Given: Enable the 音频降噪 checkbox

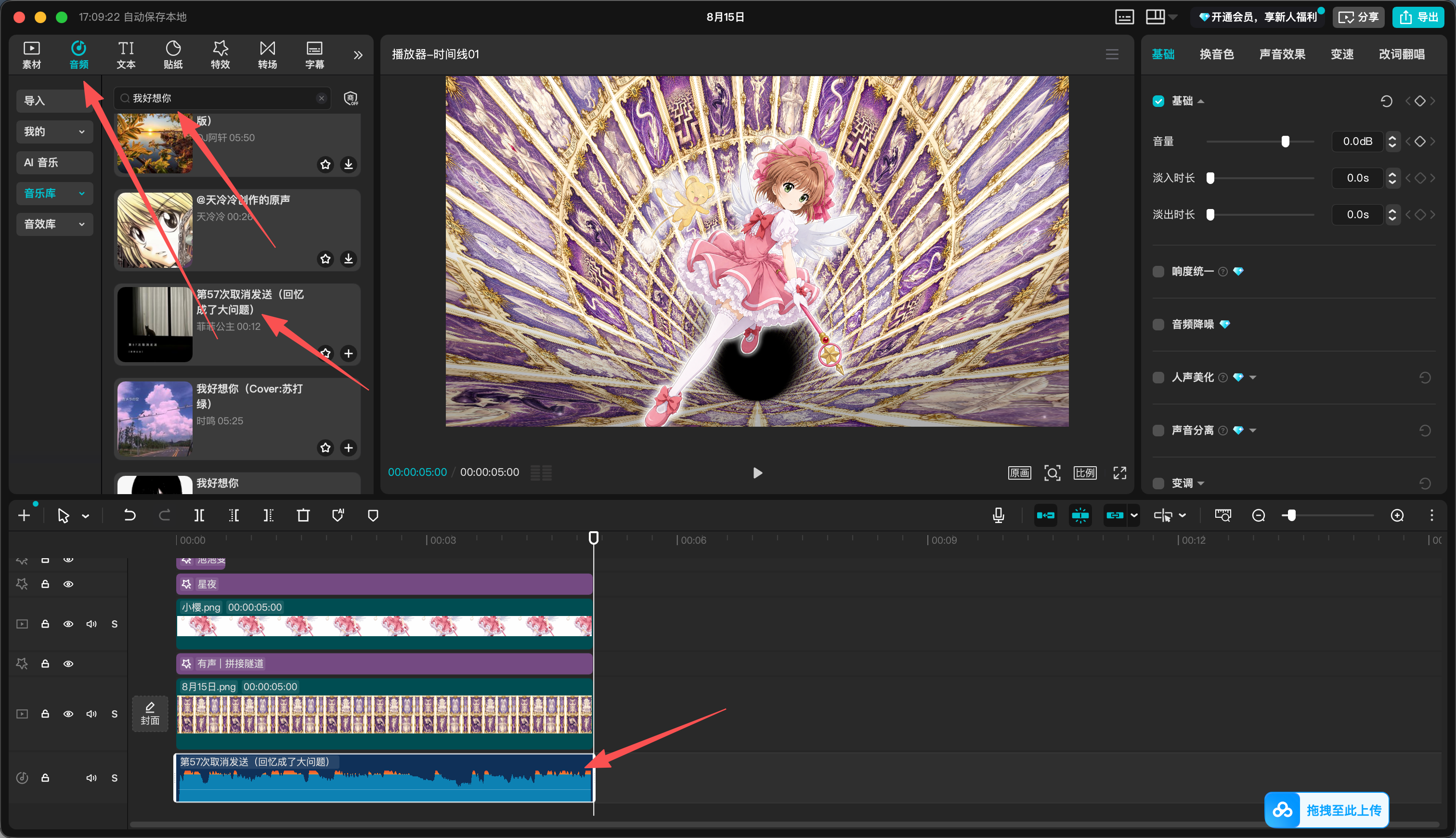Looking at the screenshot, I should [x=1158, y=324].
